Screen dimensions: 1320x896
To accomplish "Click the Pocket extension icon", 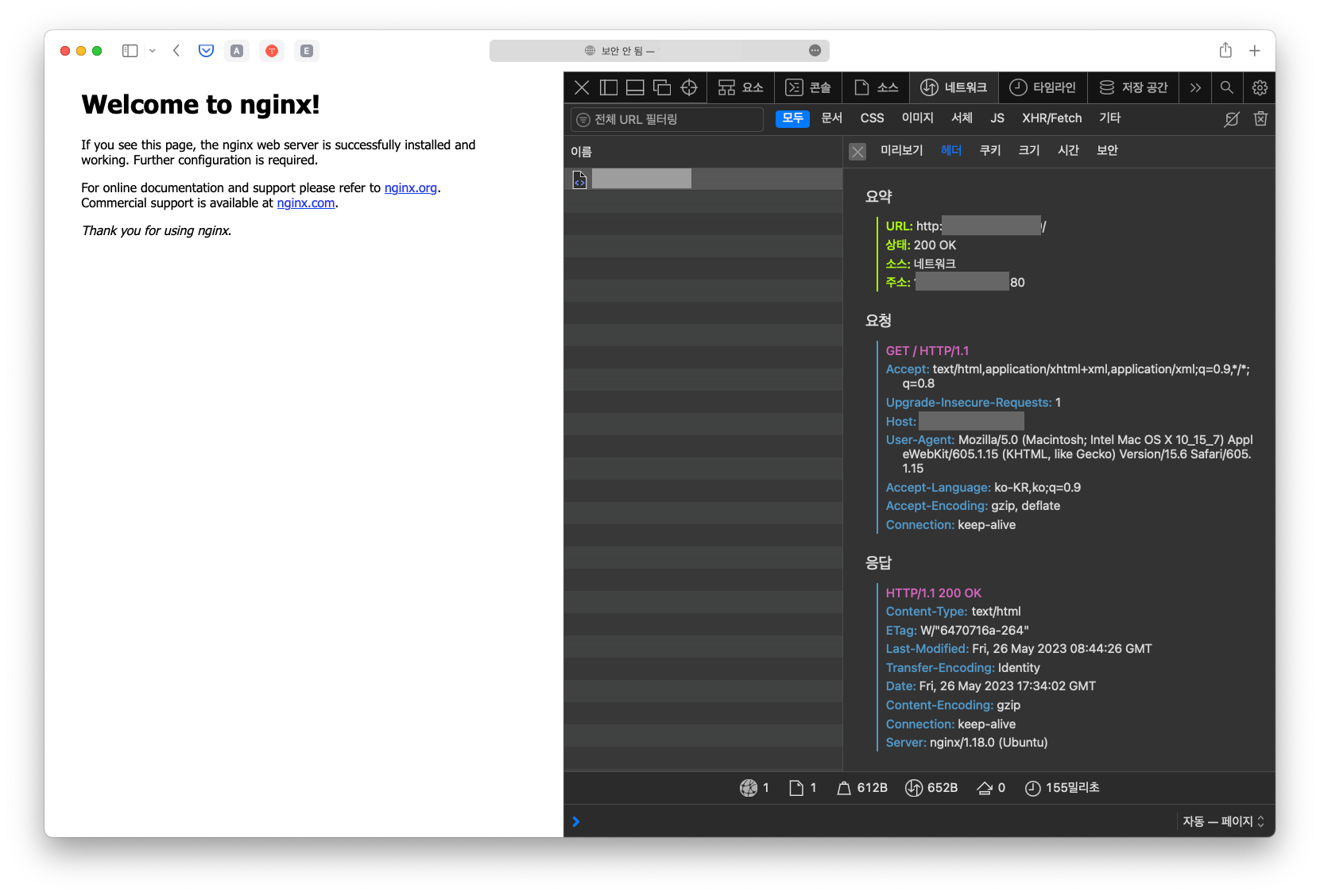I will [x=207, y=51].
